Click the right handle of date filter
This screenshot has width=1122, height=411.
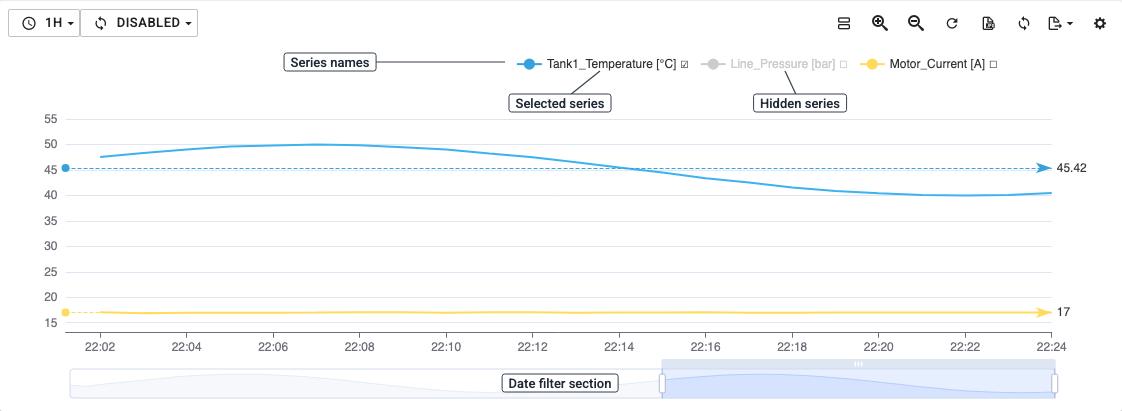[1055, 384]
